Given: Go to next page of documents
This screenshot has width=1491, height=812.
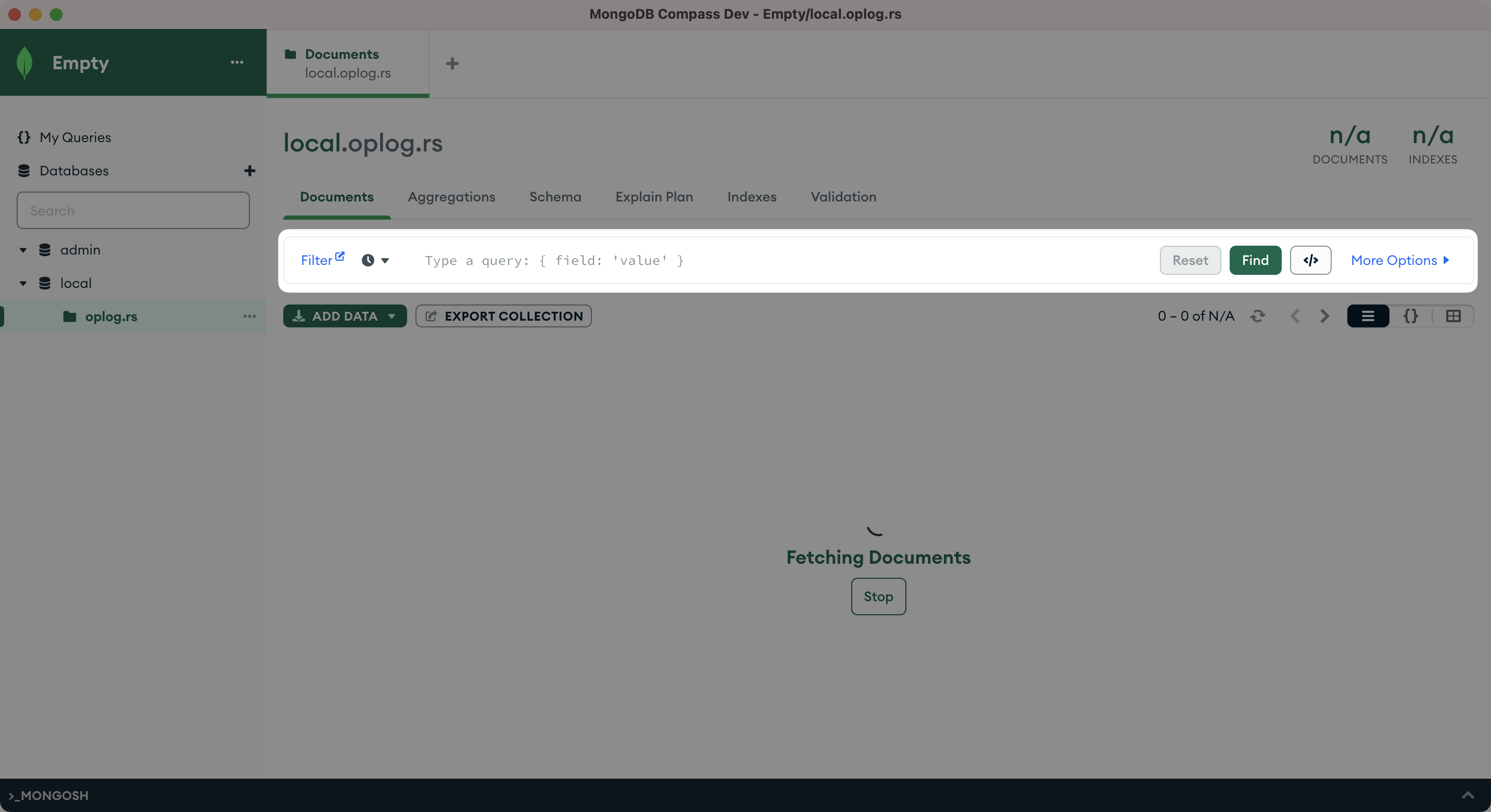Looking at the screenshot, I should tap(1324, 316).
